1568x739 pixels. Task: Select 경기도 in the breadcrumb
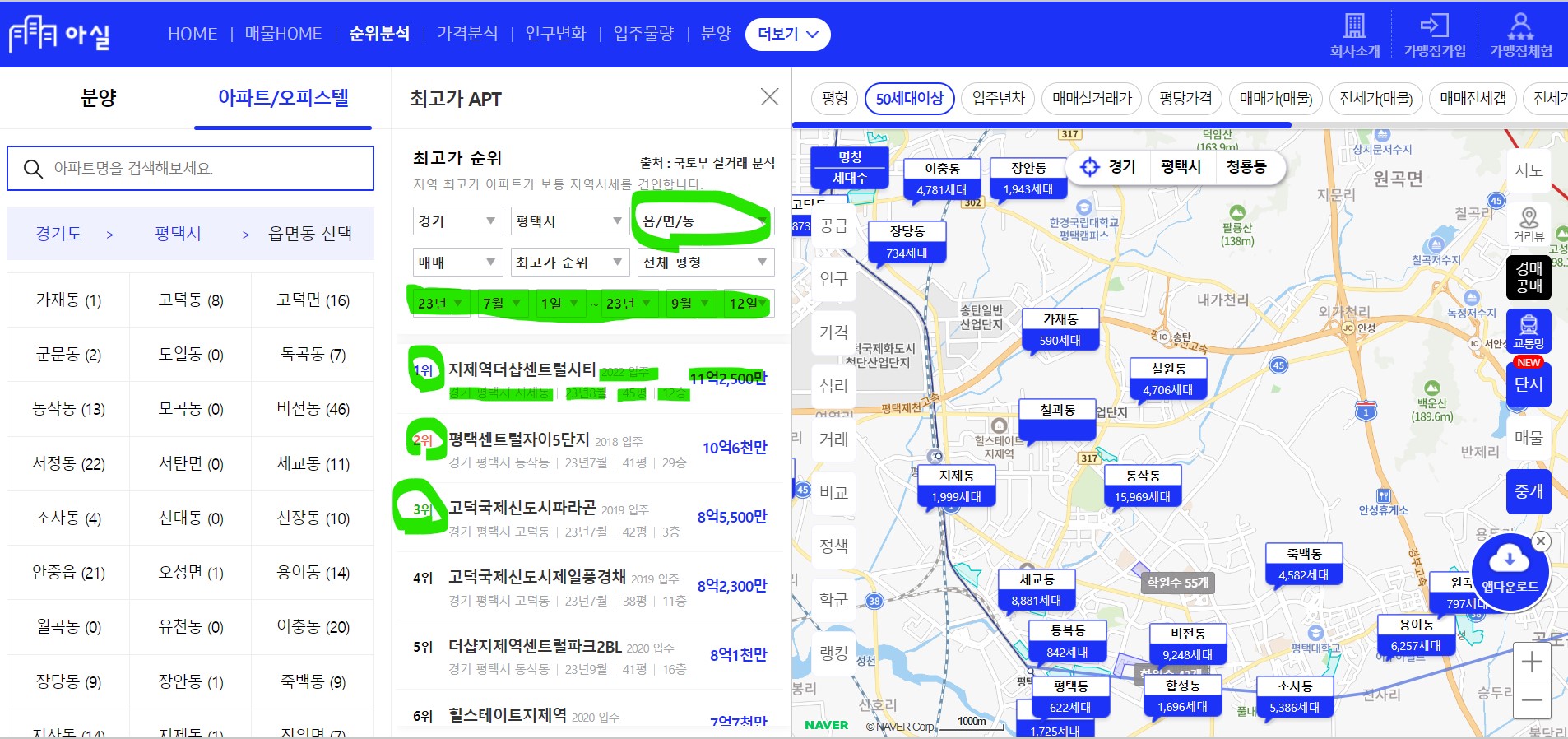click(58, 234)
